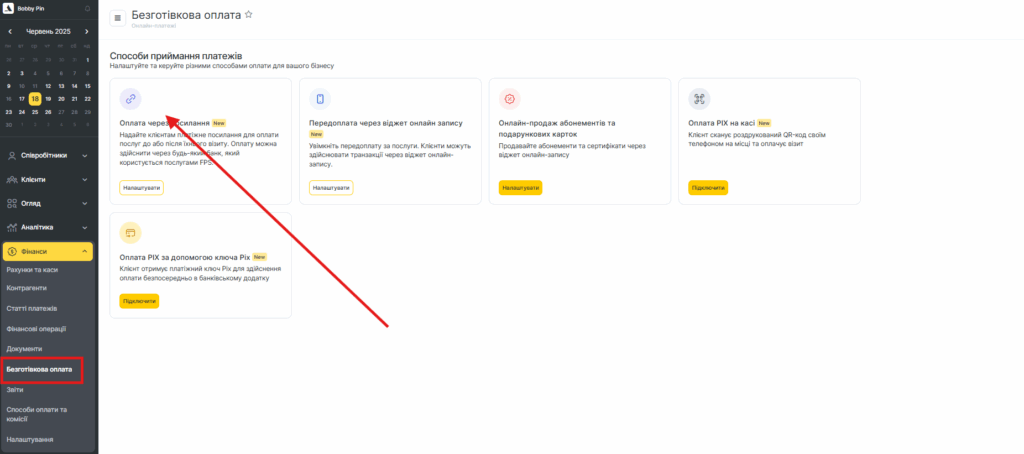This screenshot has height=454, width=1024.
Task: Click the notification bell icon in sidebar header
Action: click(x=87, y=9)
